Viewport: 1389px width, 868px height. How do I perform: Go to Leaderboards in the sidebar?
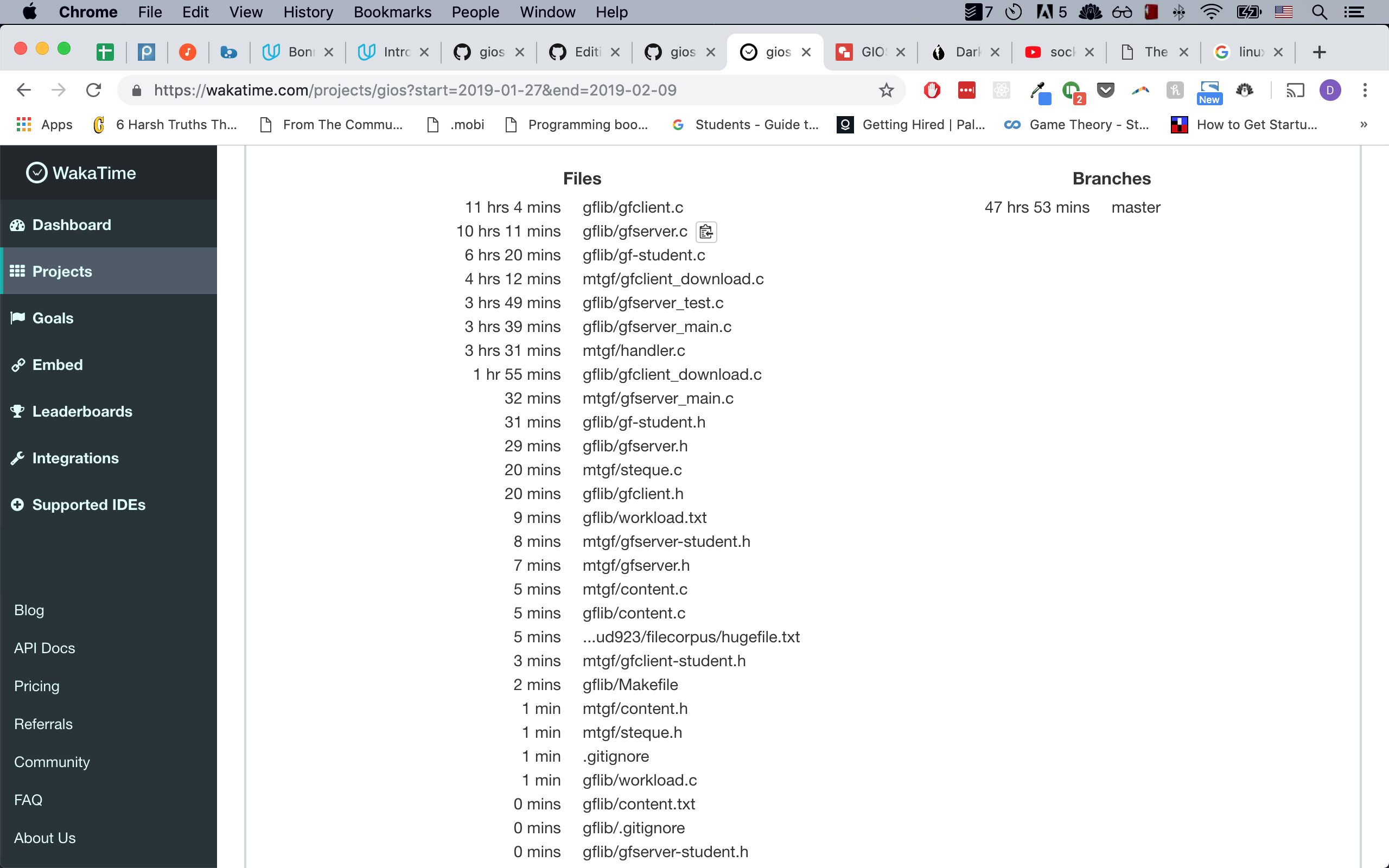tap(82, 411)
